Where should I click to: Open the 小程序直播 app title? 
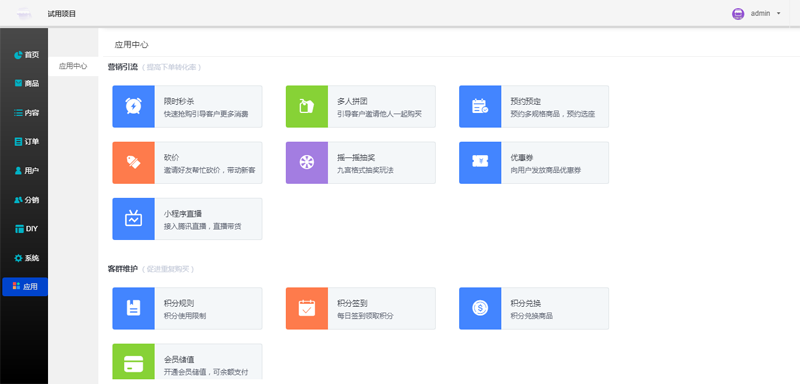[x=183, y=214]
